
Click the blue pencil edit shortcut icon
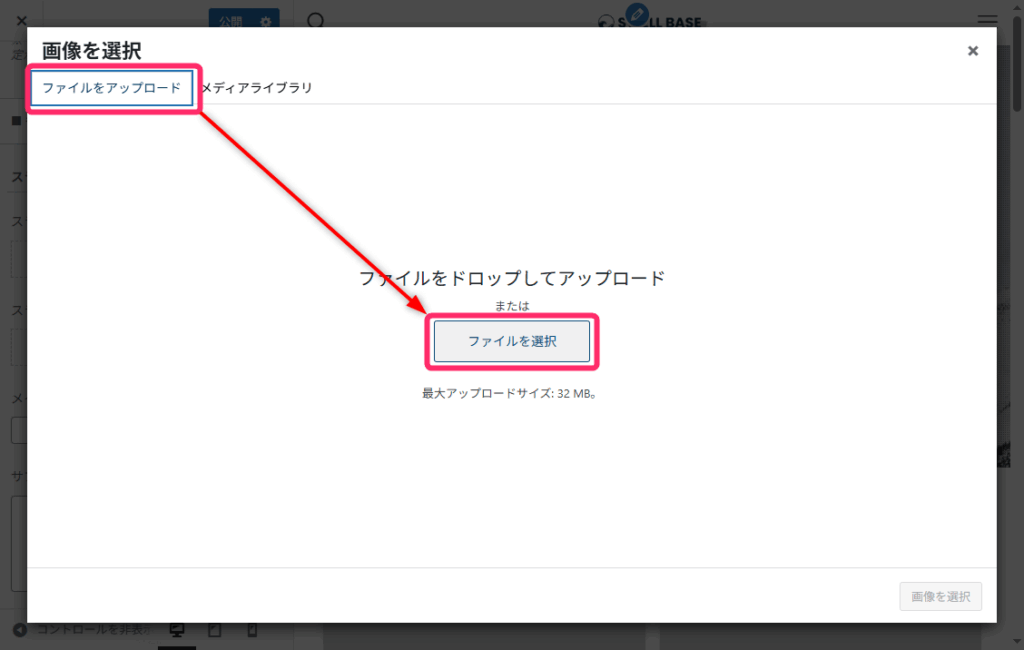pyautogui.click(x=636, y=15)
